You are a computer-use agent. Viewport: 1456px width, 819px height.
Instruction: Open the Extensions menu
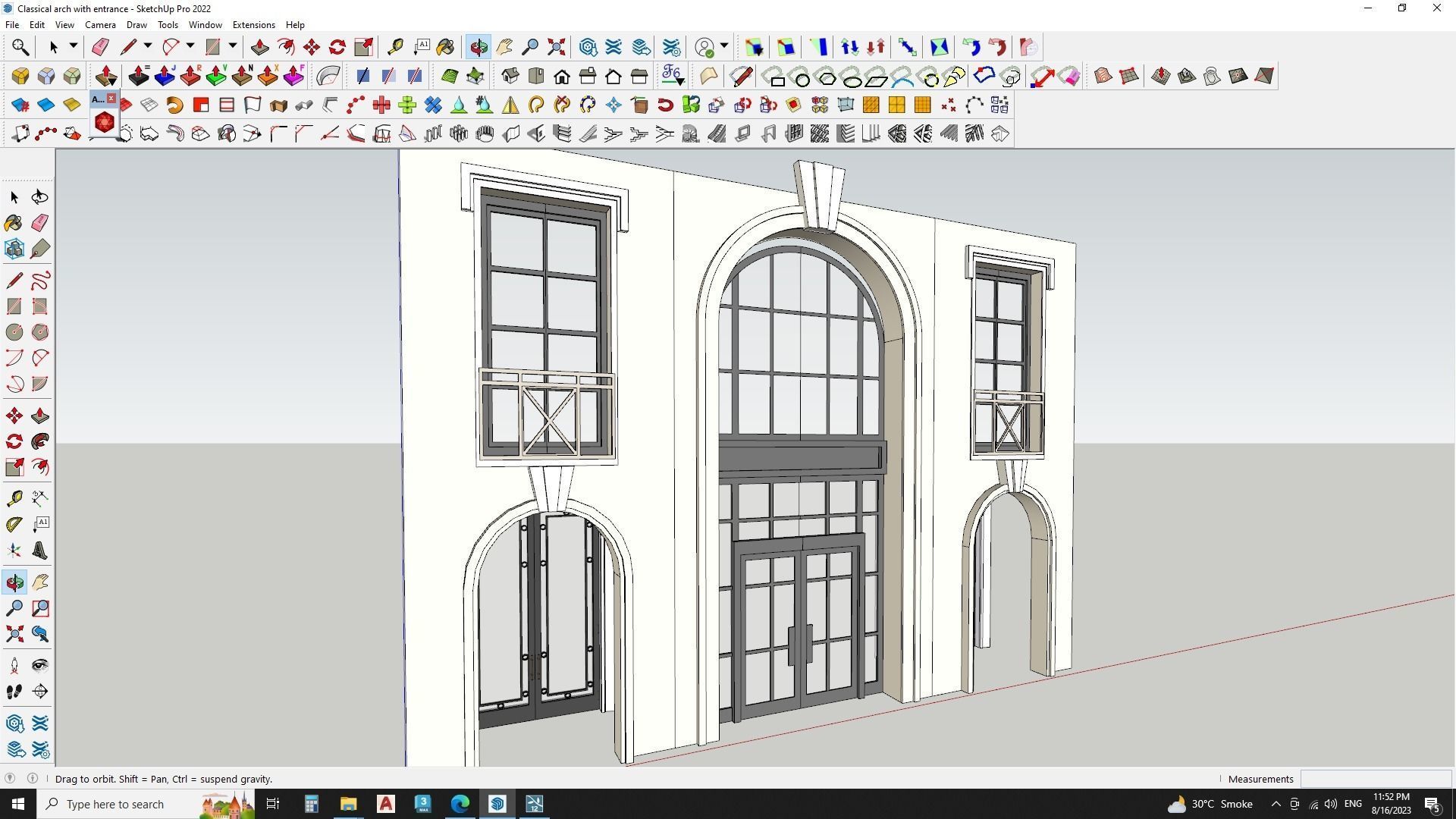[253, 25]
